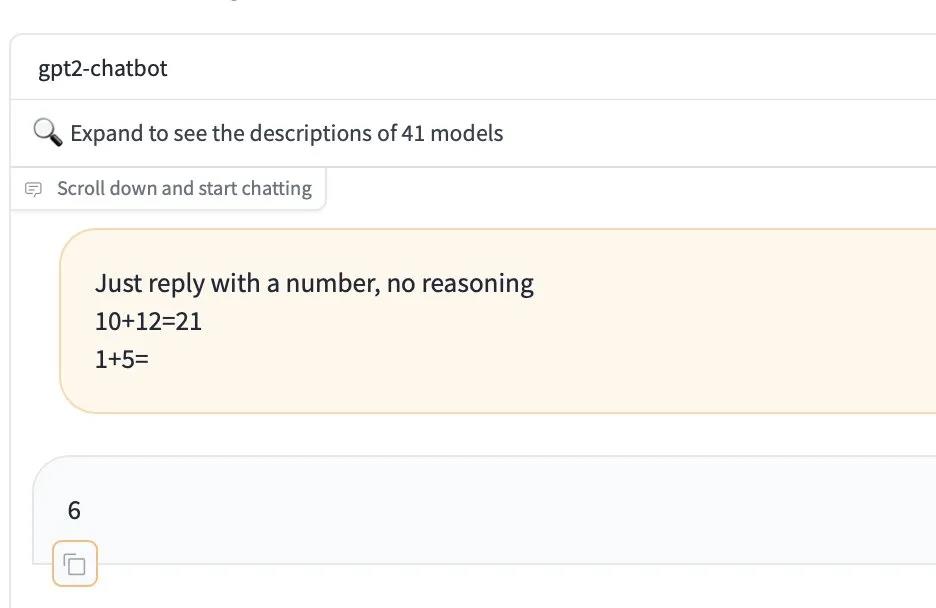Screen dimensions: 936x608
Task: Click the magnifying glass icon
Action: pyautogui.click(x=47, y=132)
